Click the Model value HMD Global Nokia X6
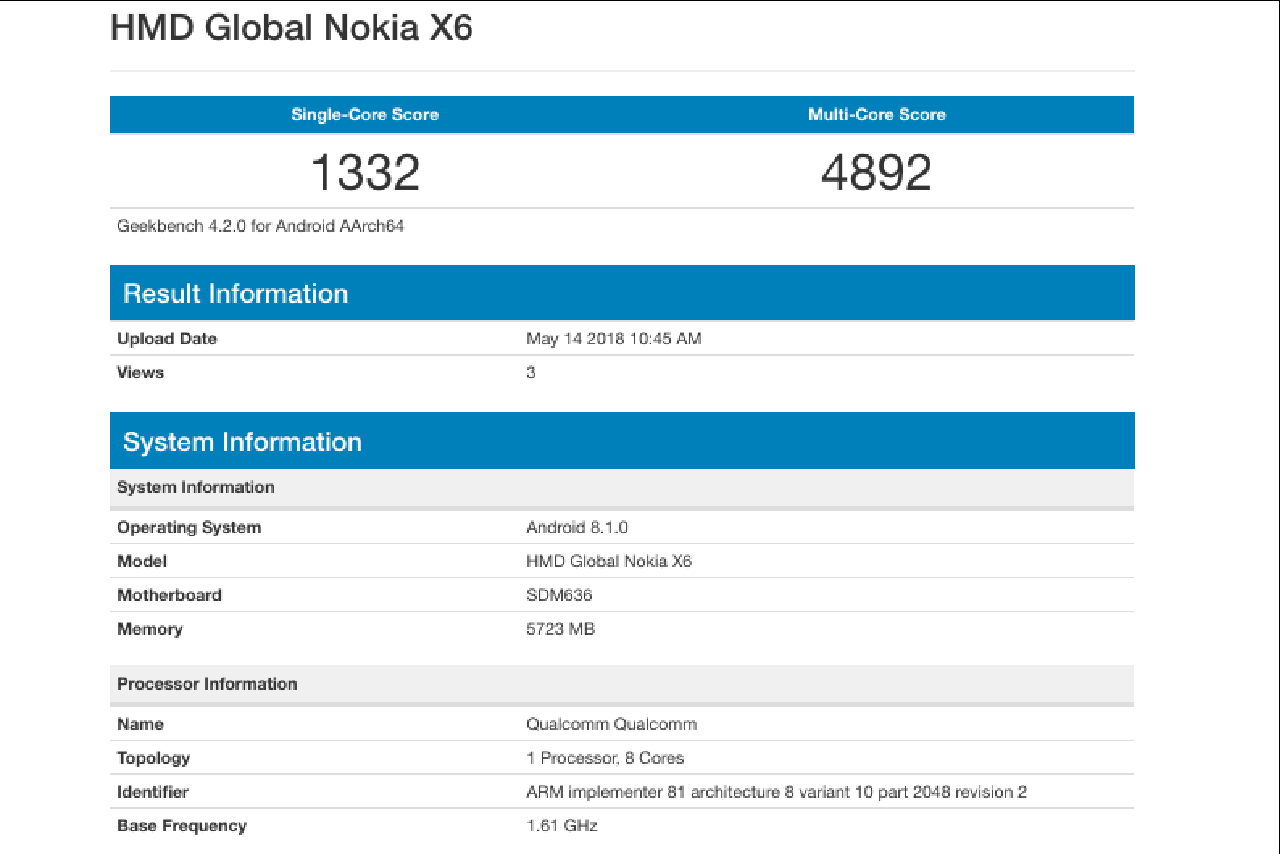This screenshot has width=1280, height=854. [x=608, y=562]
